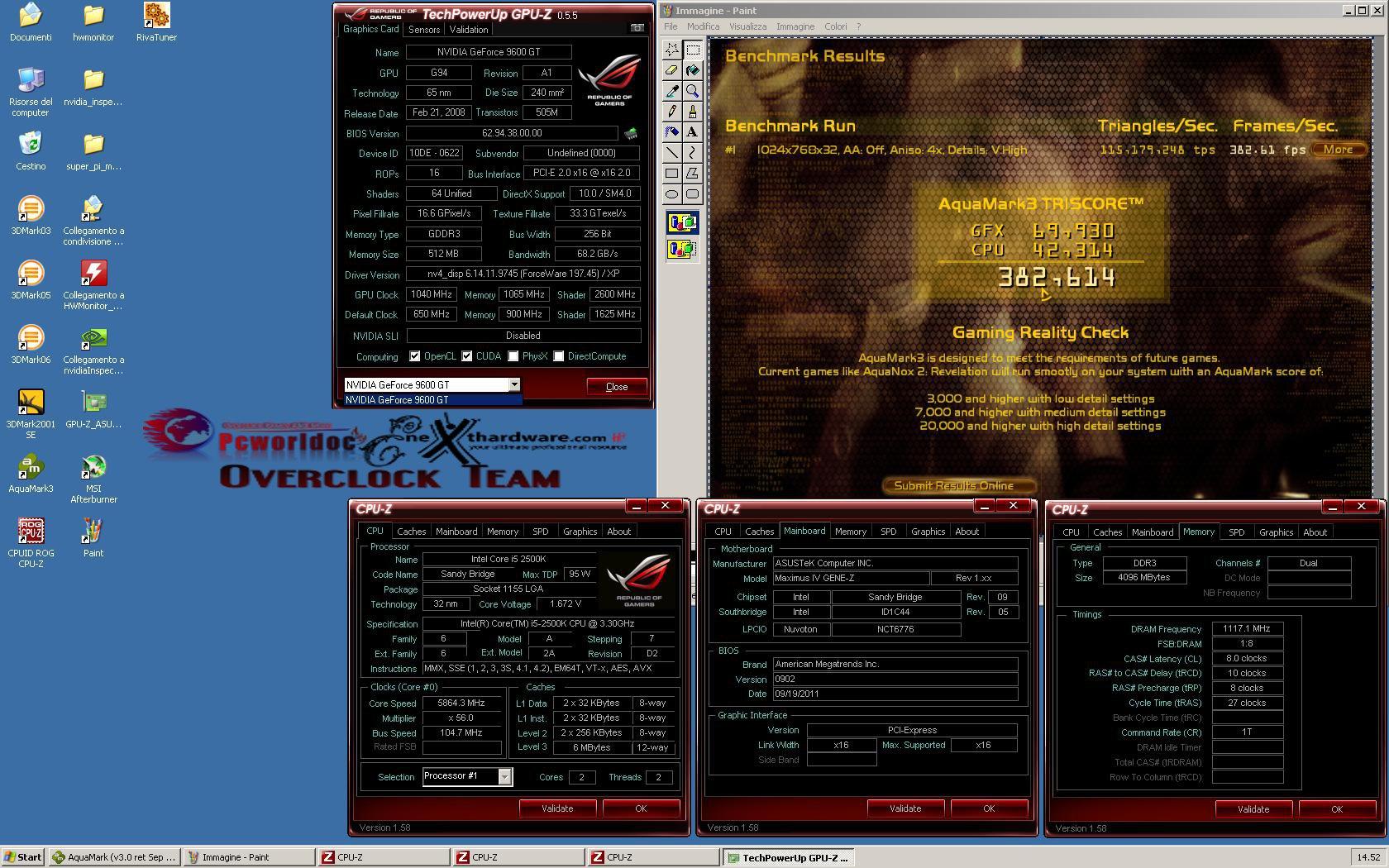This screenshot has height=868, width=1389.
Task: Choose the transparent selection option in Paint
Action: pyautogui.click(x=682, y=249)
